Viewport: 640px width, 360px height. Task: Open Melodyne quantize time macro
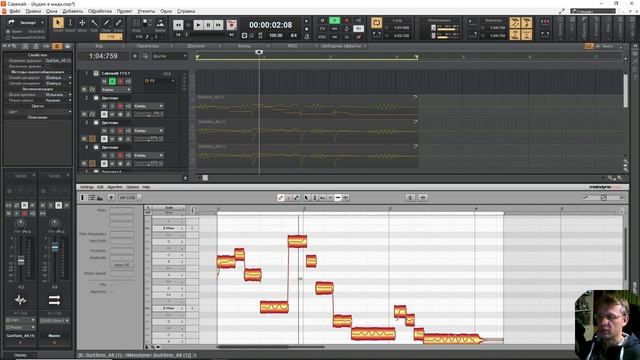[423, 198]
